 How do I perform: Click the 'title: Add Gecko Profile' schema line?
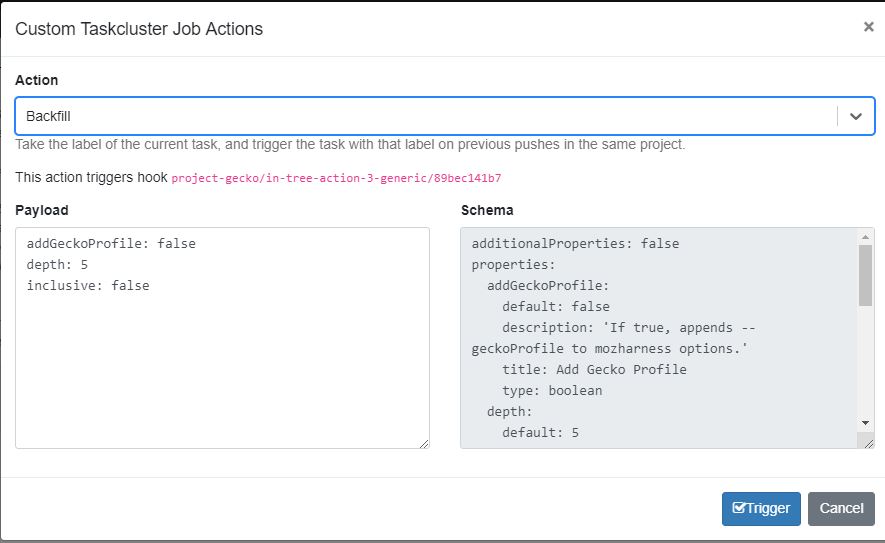click(x=594, y=370)
